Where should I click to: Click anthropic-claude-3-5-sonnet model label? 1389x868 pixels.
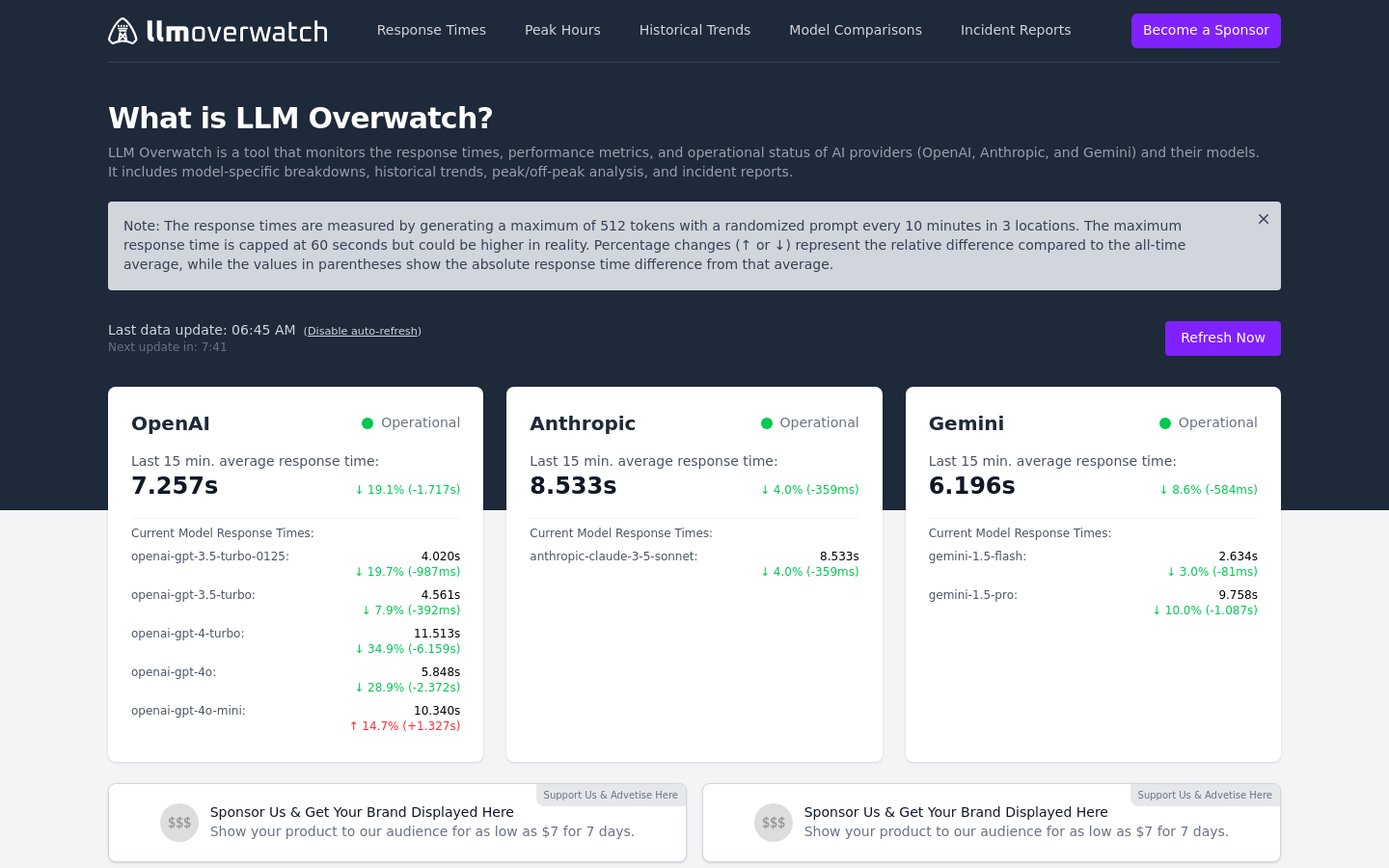613,556
